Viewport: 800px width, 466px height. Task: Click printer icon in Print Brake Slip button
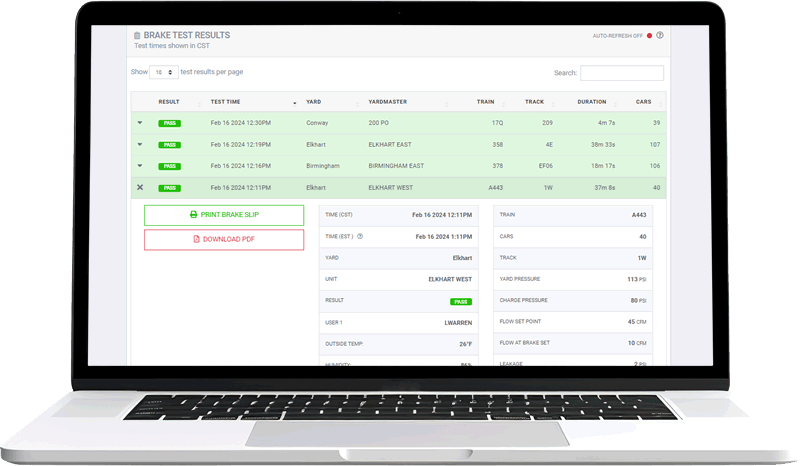(x=193, y=215)
